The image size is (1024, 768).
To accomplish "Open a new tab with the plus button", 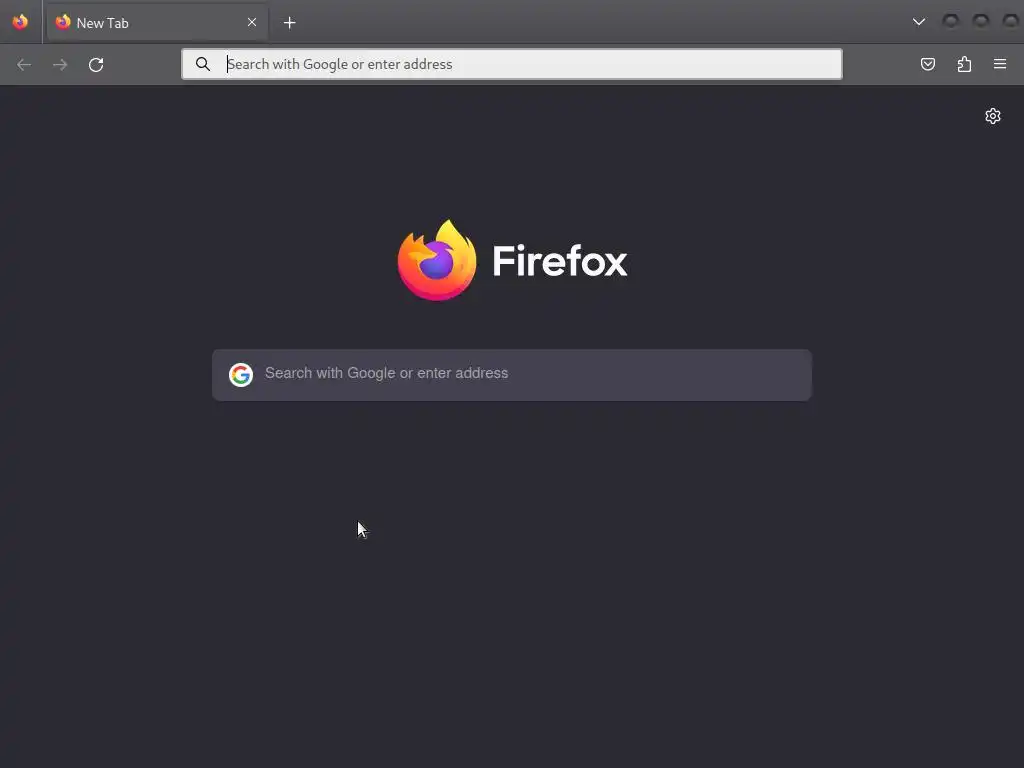I will (289, 23).
